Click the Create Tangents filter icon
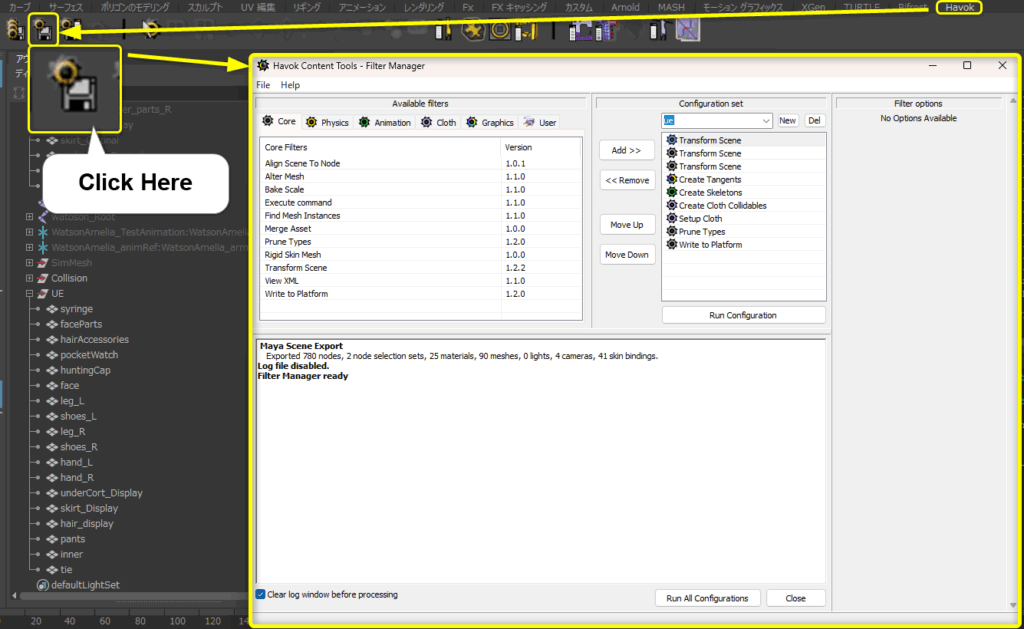 pos(671,180)
